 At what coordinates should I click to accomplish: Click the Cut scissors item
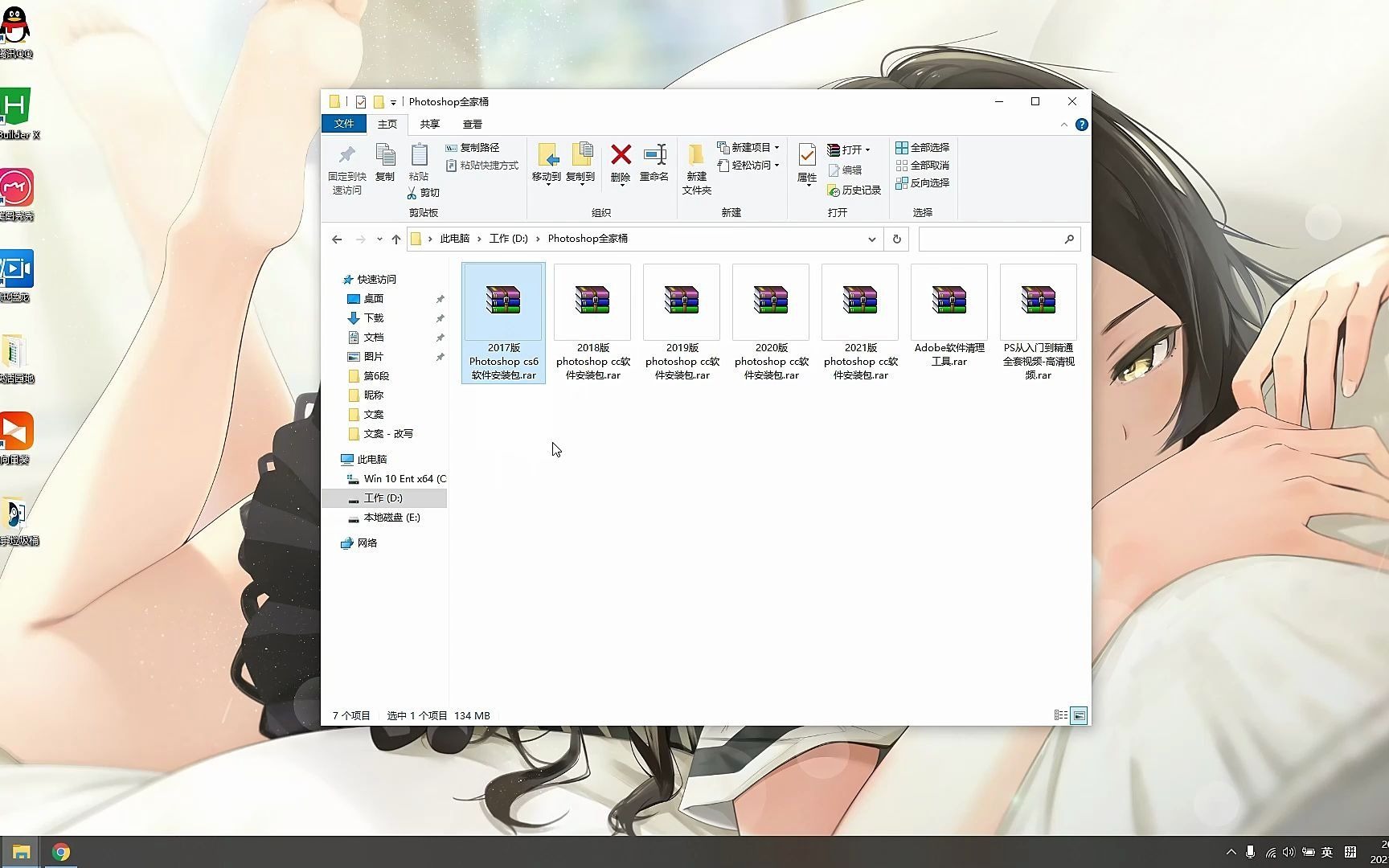click(x=424, y=193)
